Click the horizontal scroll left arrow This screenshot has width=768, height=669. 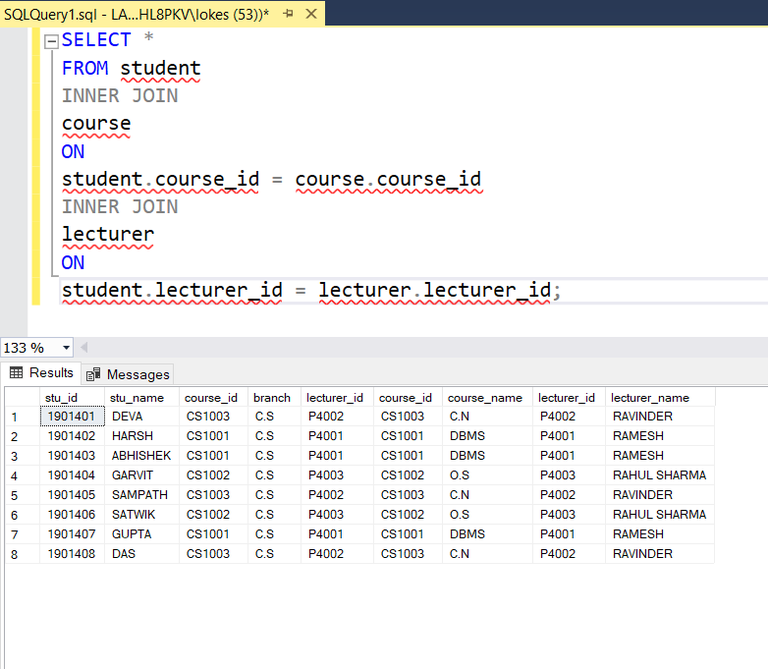click(84, 347)
